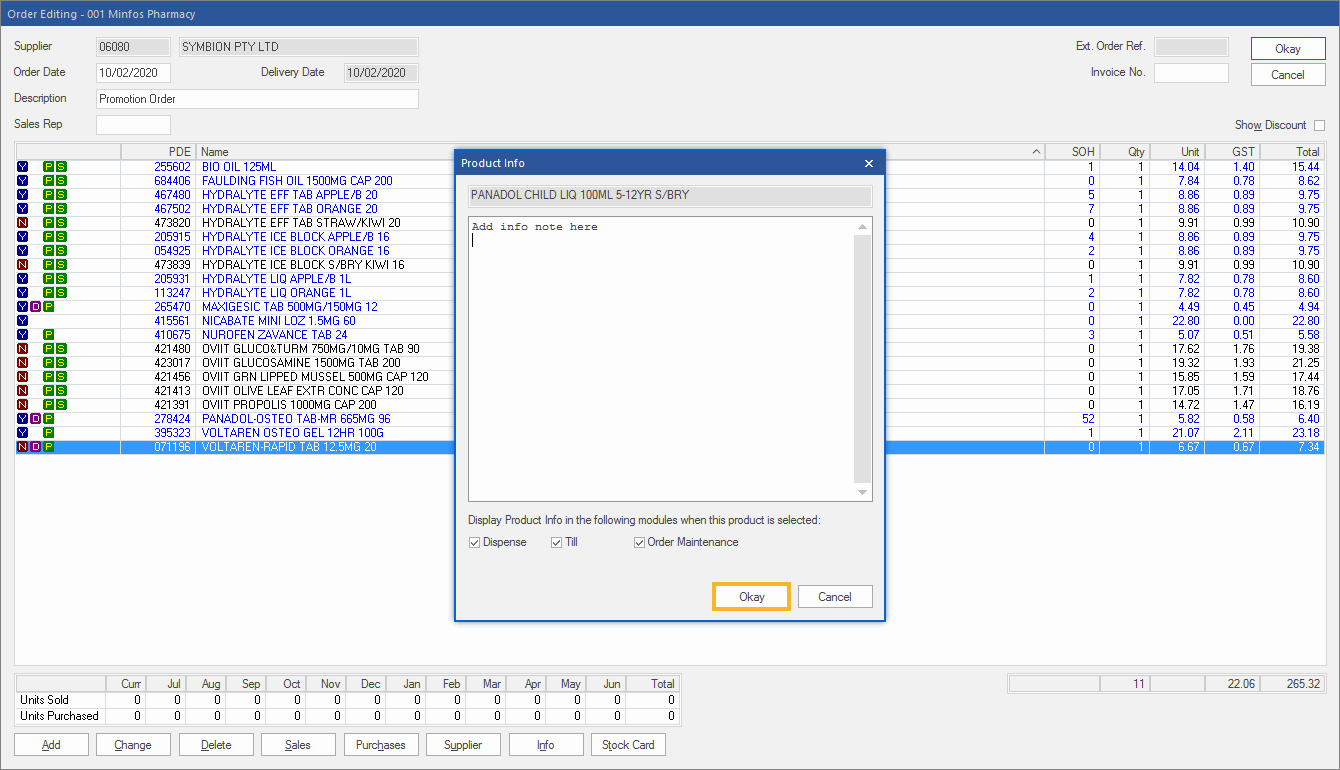The image size is (1340, 770).
Task: Click the note area scrollbar up arrow
Action: 862,227
